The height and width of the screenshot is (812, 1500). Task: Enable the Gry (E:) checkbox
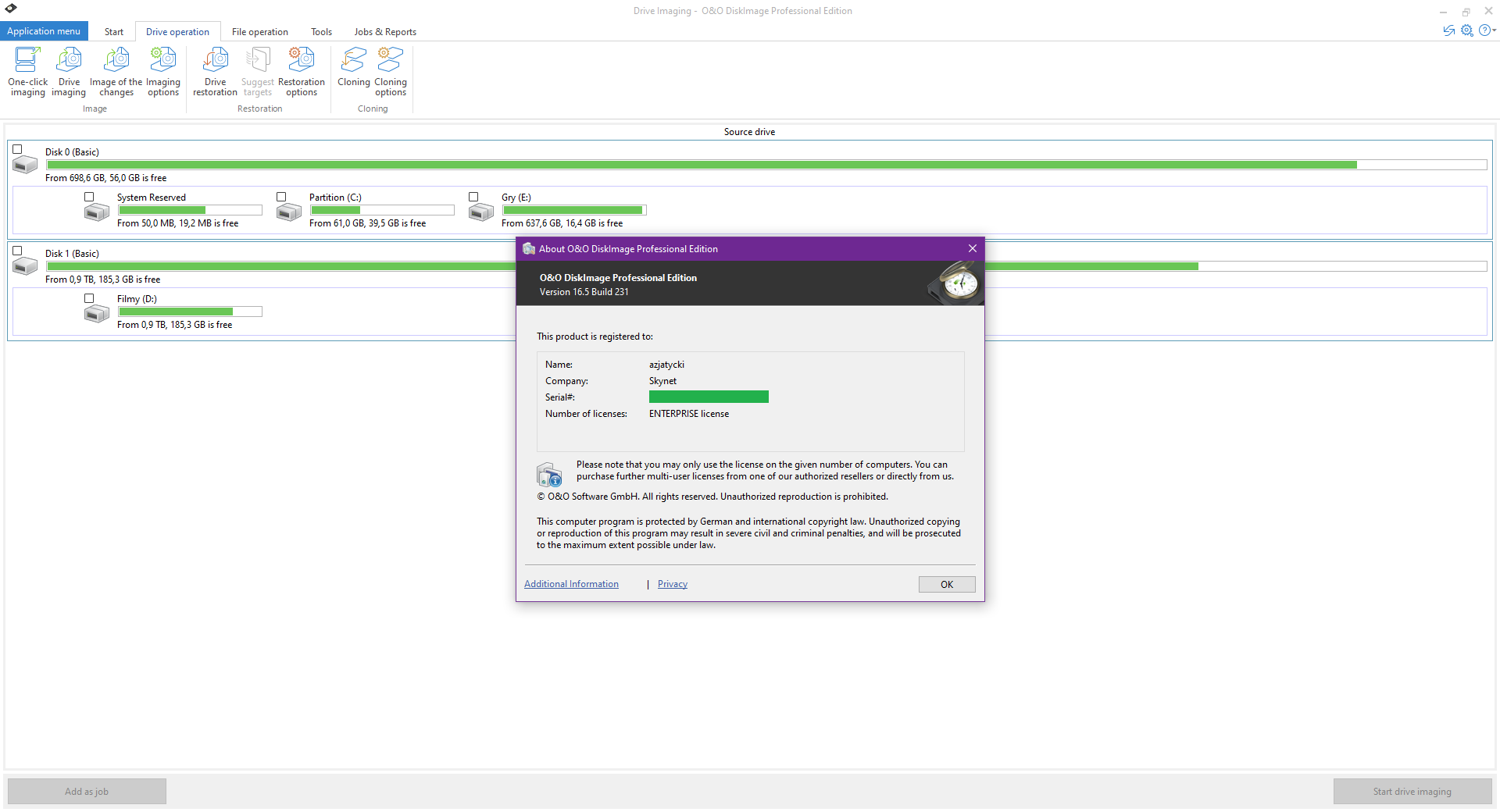[473, 197]
